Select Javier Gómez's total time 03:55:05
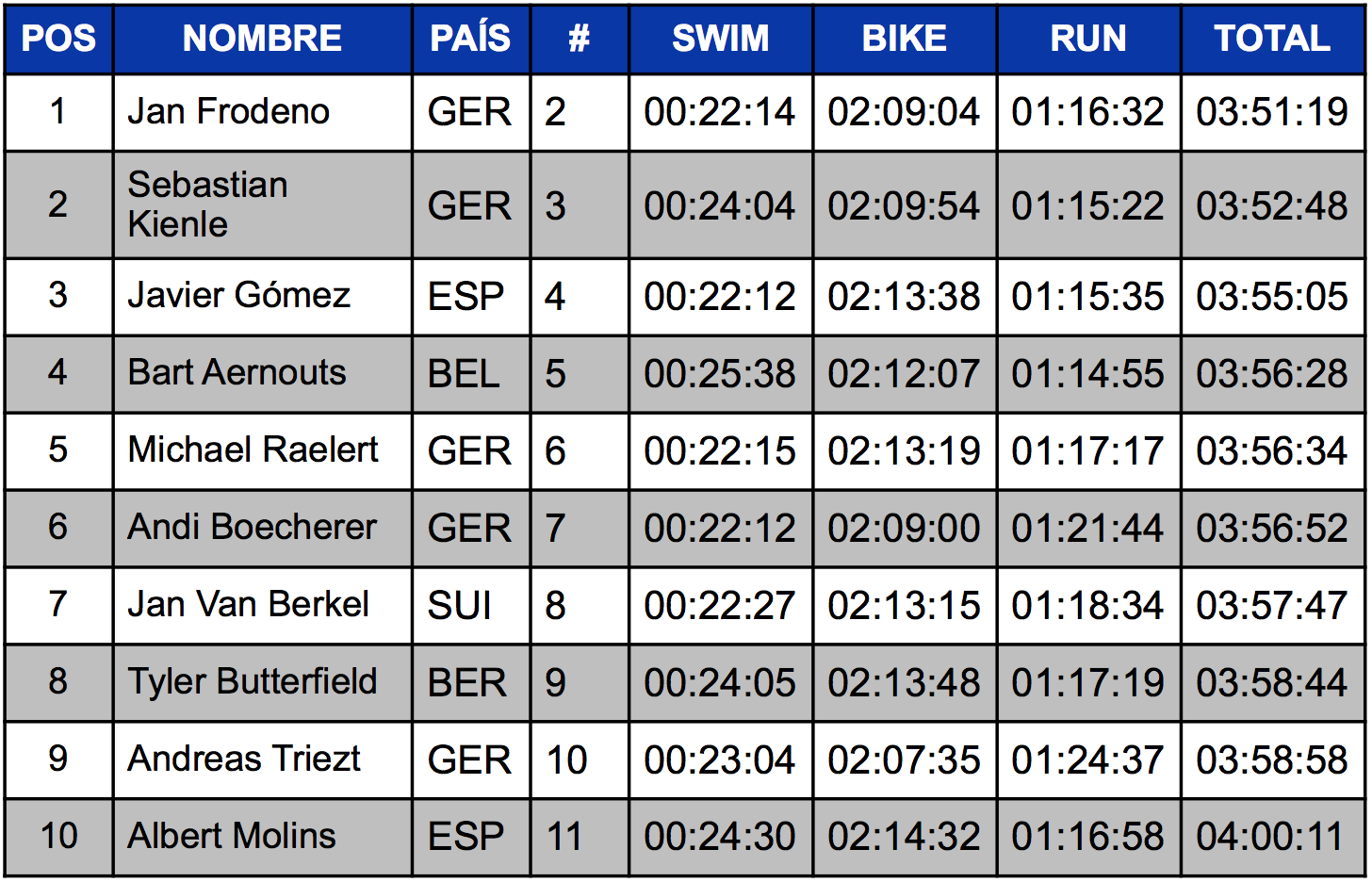Viewport: 1372px width, 882px height. 1272,297
